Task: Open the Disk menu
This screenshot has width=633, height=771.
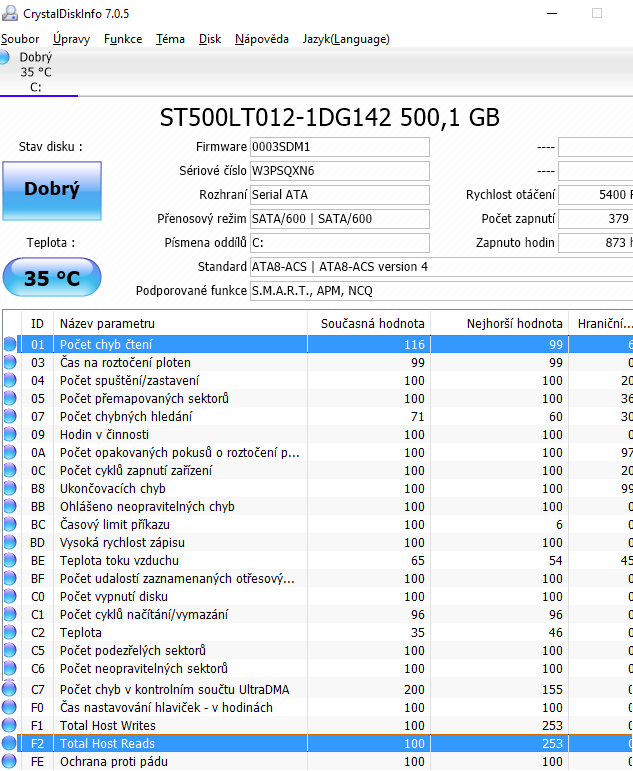Action: [x=210, y=39]
